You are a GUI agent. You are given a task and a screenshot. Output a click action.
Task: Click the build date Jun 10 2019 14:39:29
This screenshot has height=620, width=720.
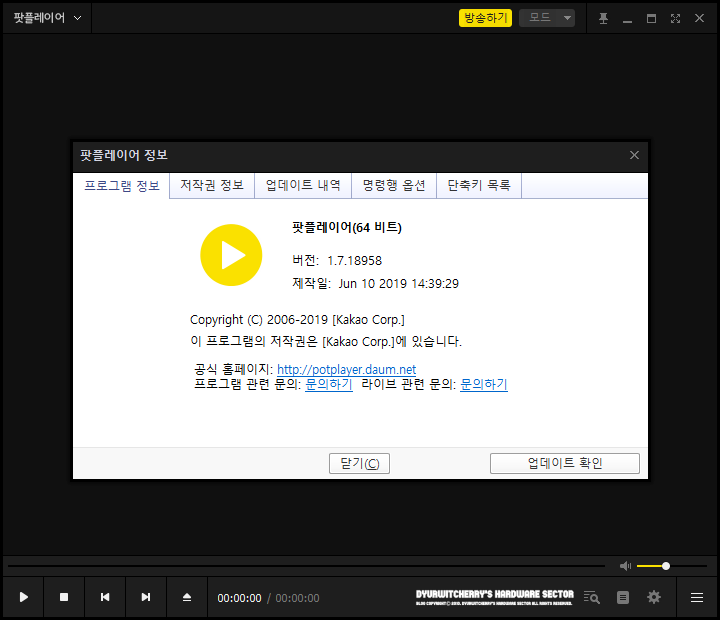point(399,284)
